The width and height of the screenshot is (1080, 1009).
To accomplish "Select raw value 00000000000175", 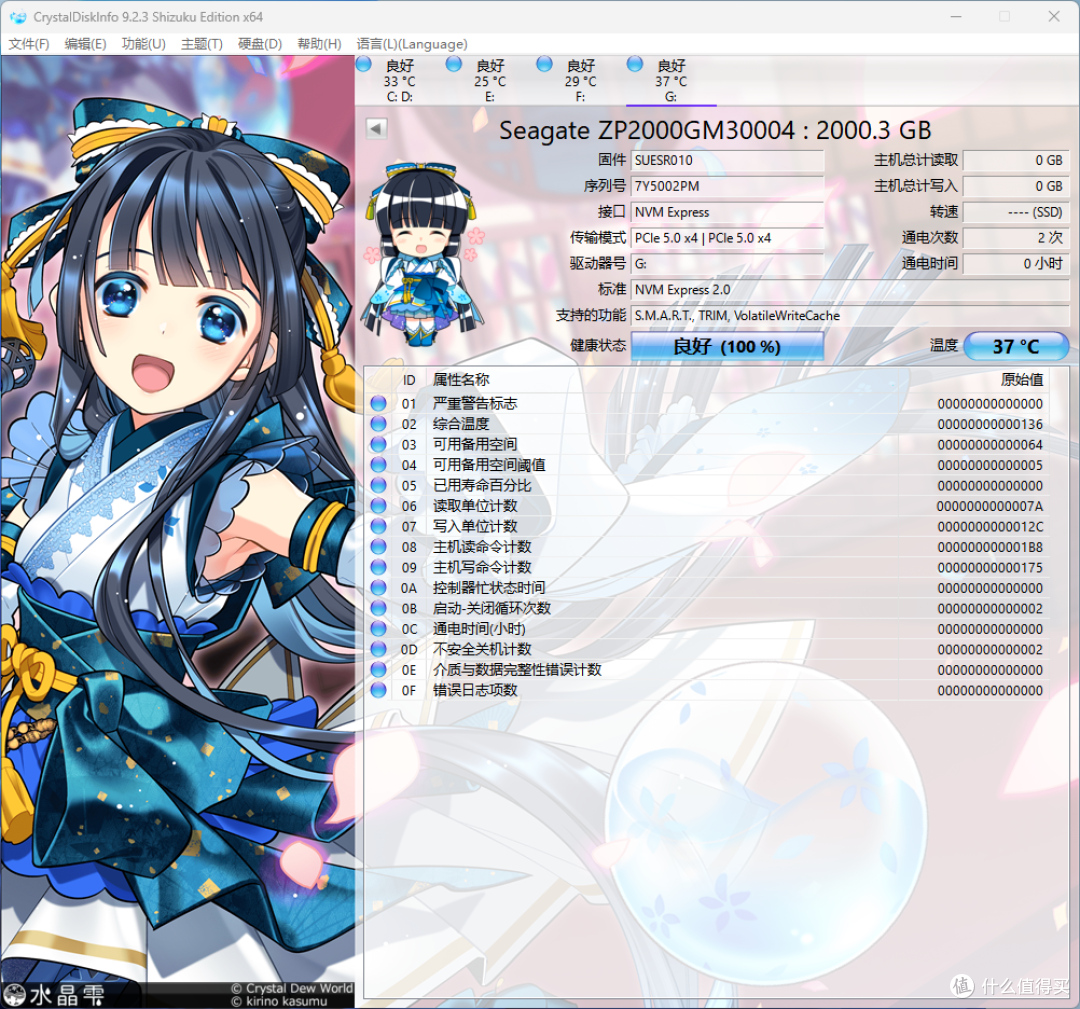I will (990, 568).
